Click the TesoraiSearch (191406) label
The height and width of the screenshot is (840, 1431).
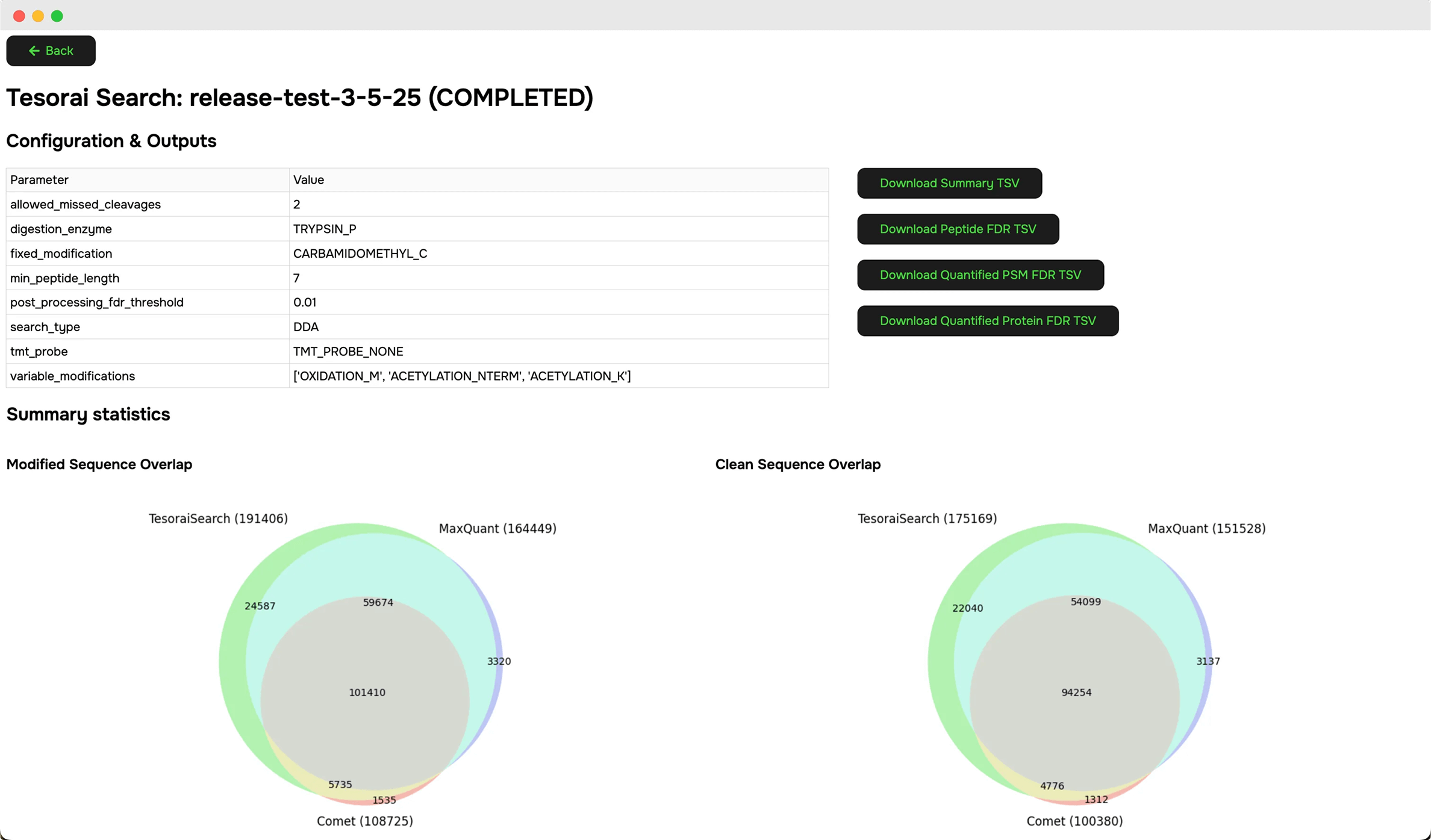pos(218,518)
